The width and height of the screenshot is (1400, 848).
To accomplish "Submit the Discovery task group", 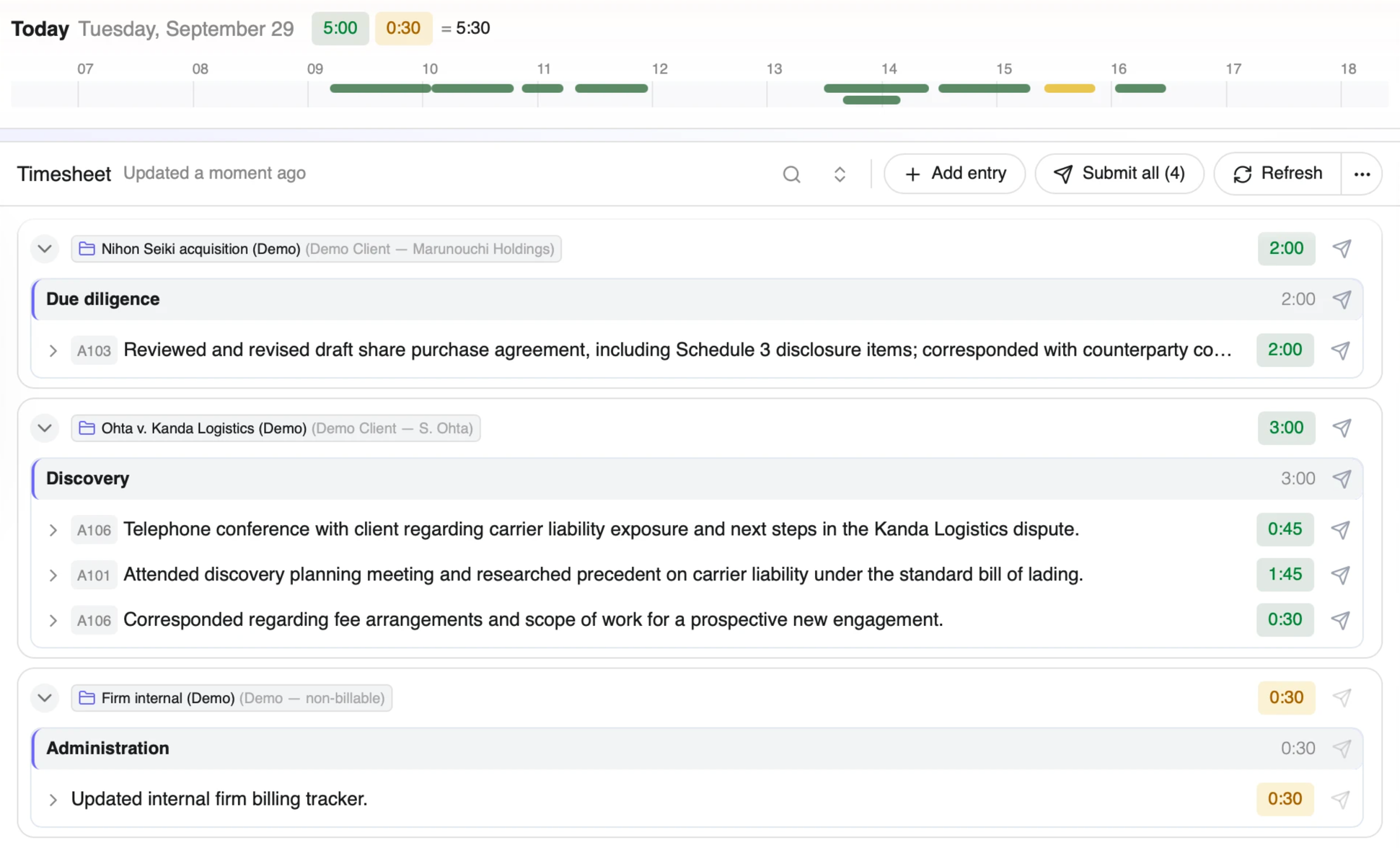I will pyautogui.click(x=1342, y=479).
